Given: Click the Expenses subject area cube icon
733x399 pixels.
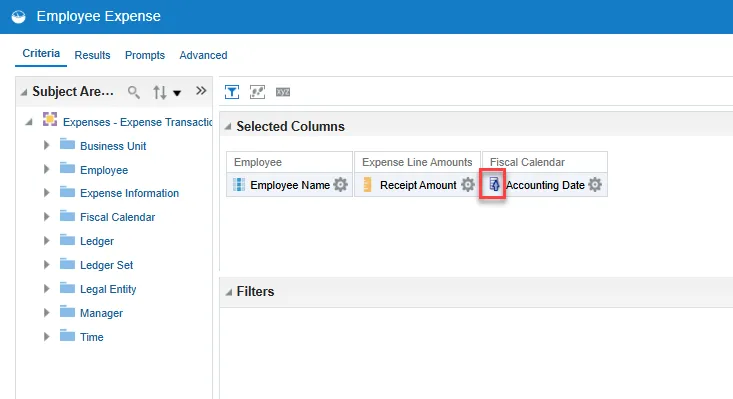Looking at the screenshot, I should 50,119.
